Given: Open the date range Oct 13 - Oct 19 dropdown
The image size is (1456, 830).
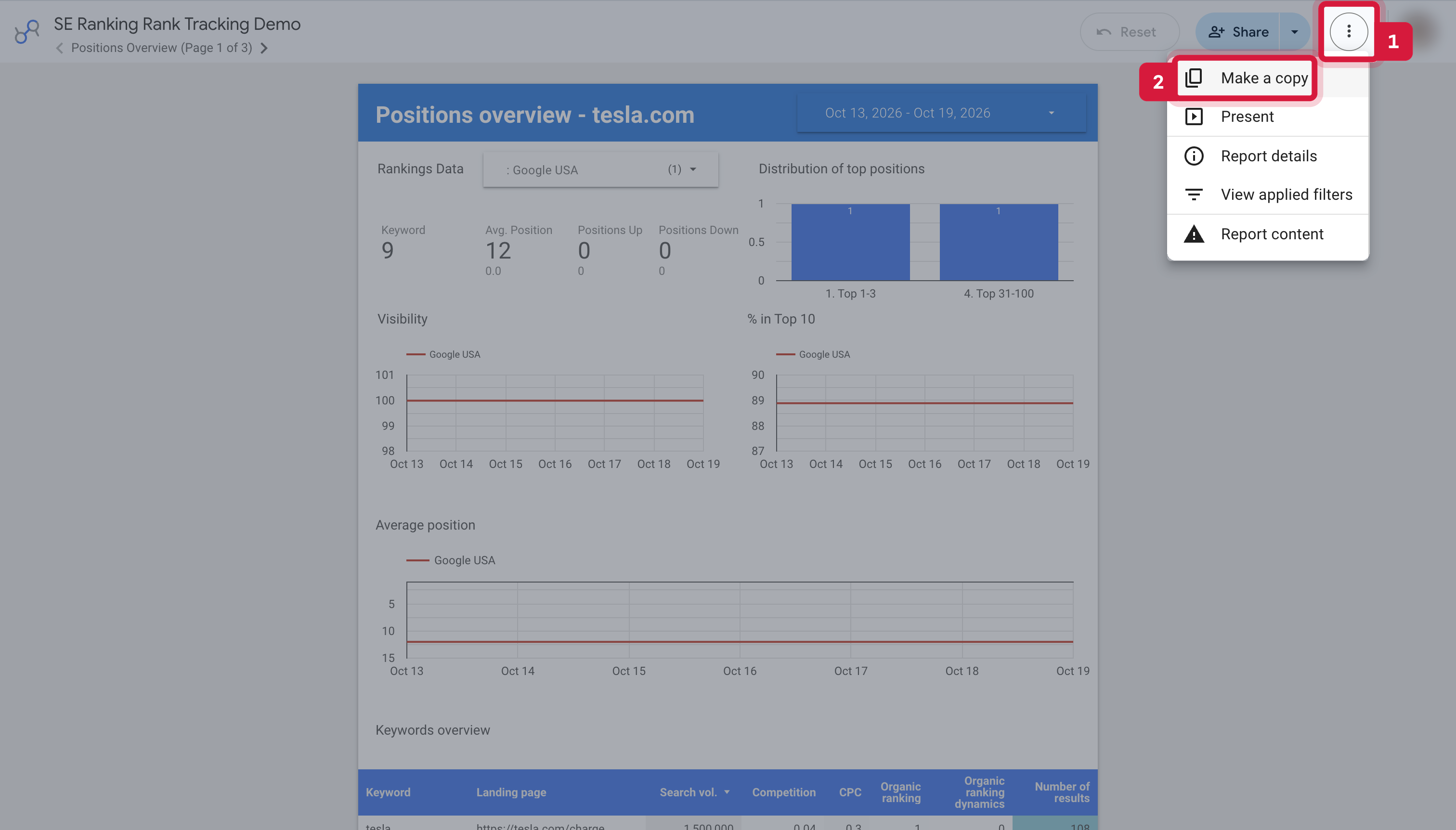Looking at the screenshot, I should (x=941, y=113).
